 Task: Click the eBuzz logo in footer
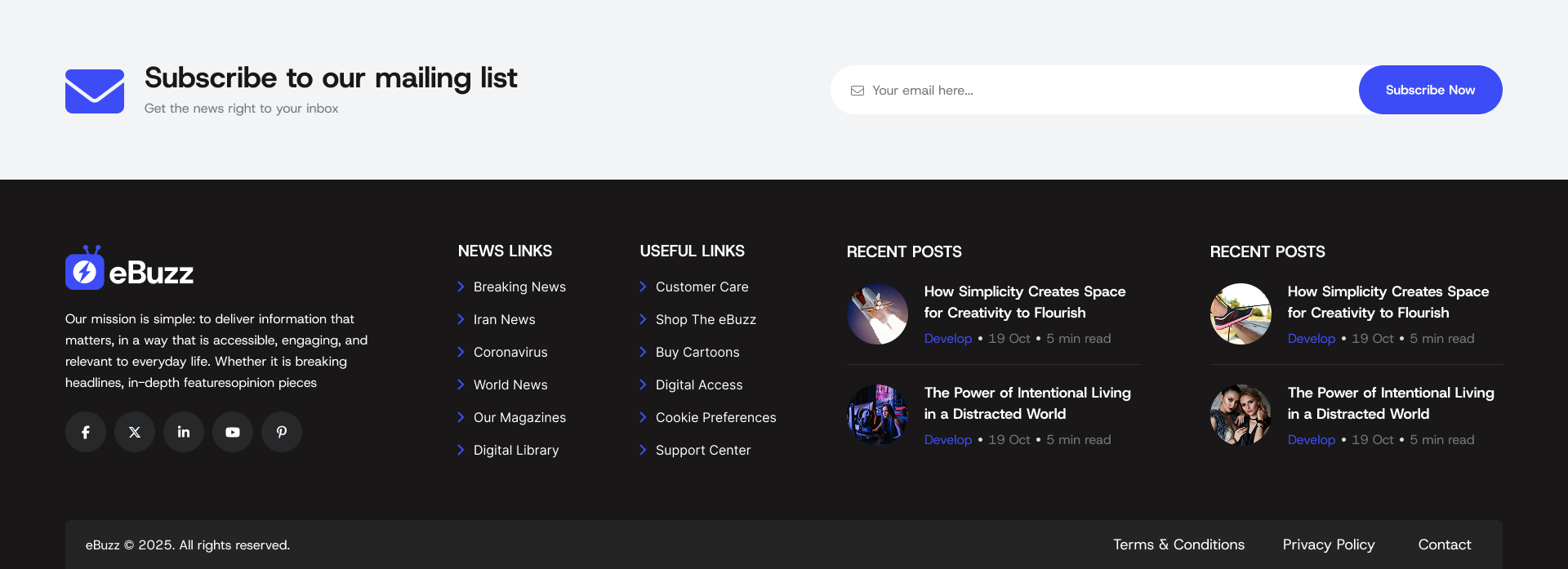click(130, 269)
